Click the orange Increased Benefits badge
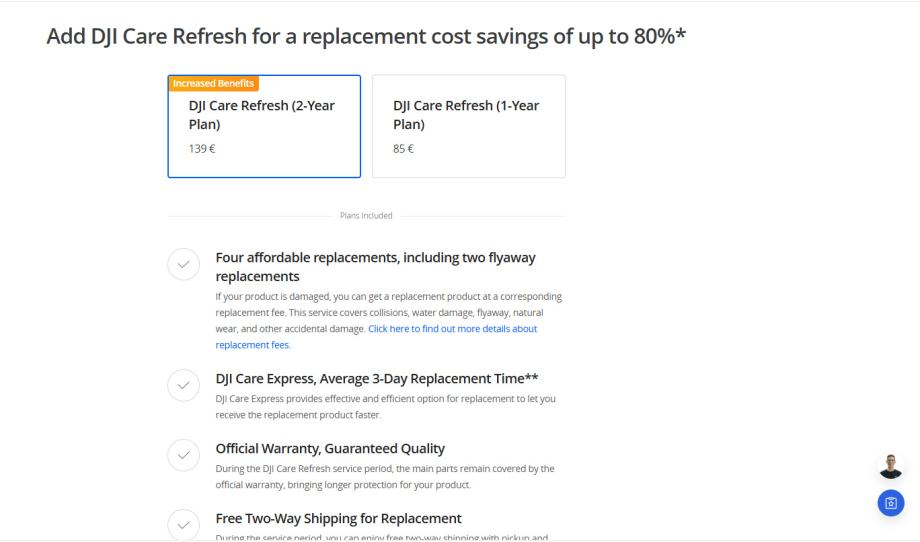Viewport: 920px width, 542px height. [213, 83]
